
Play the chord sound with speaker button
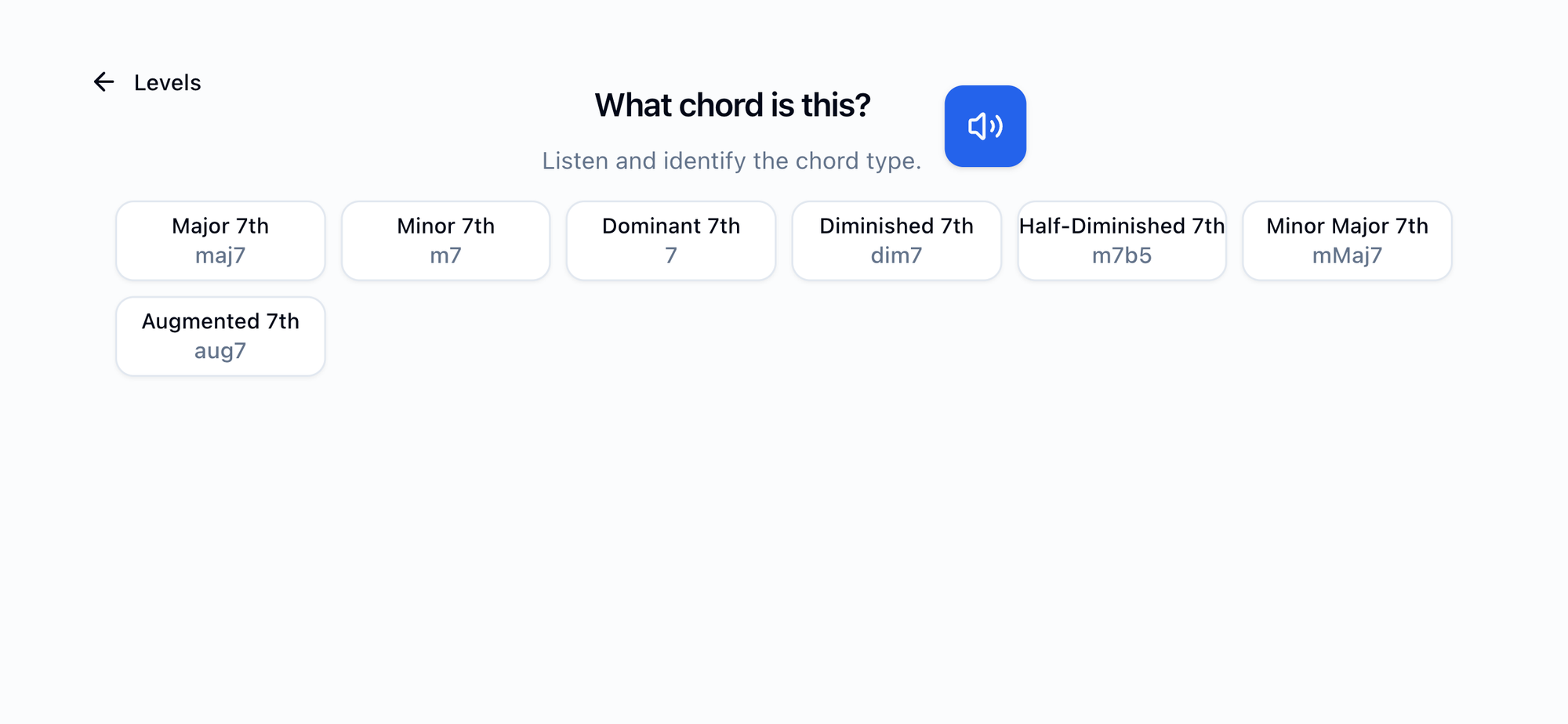(x=985, y=126)
